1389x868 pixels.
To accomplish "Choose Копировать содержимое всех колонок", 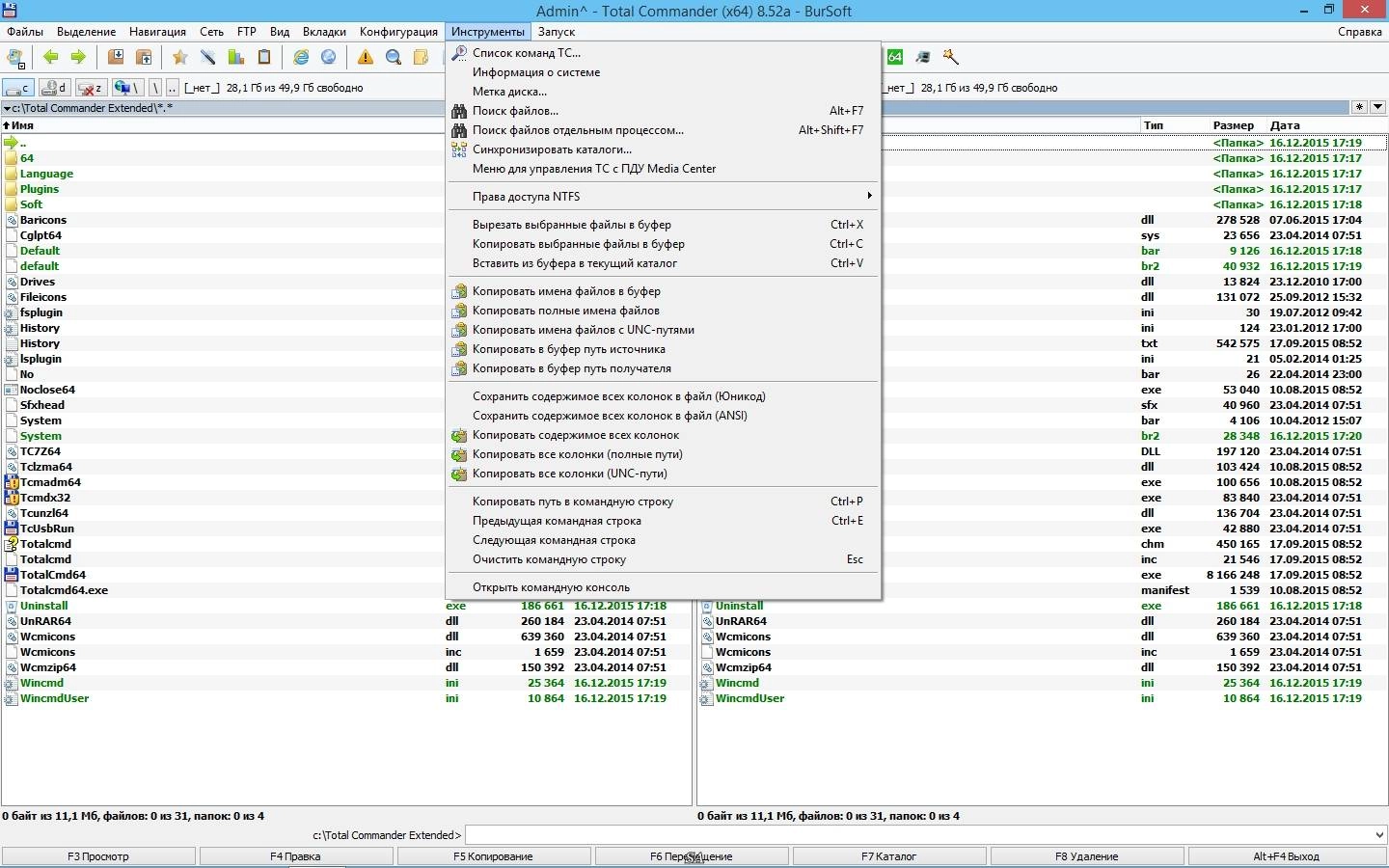I will (x=664, y=435).
